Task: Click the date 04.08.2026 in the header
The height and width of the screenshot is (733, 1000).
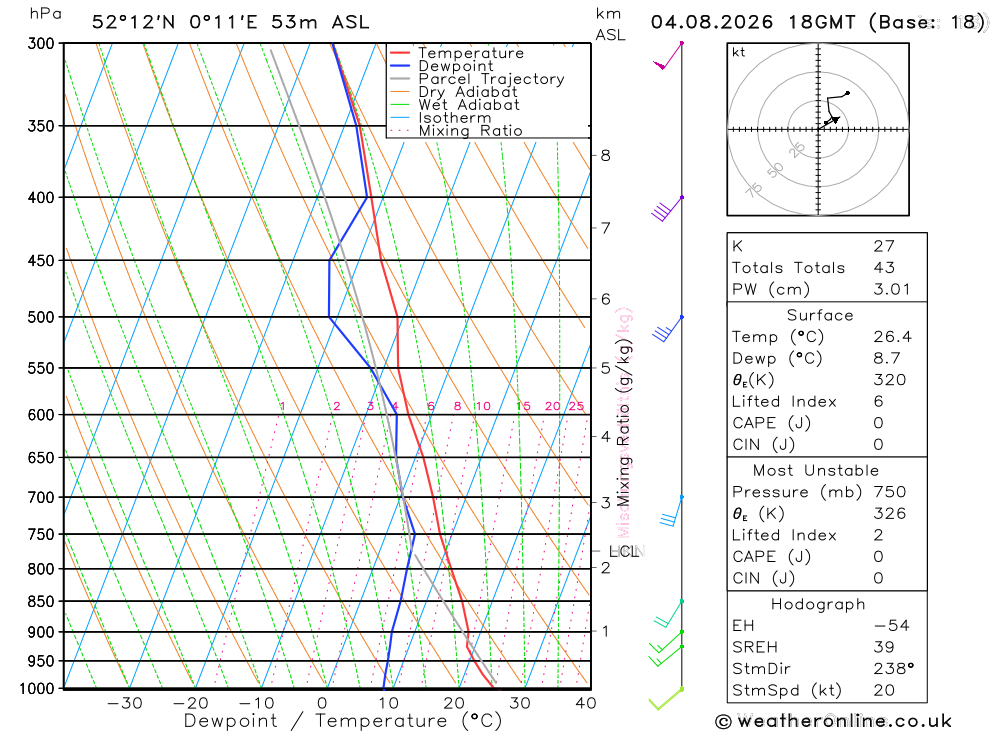Action: (x=712, y=22)
